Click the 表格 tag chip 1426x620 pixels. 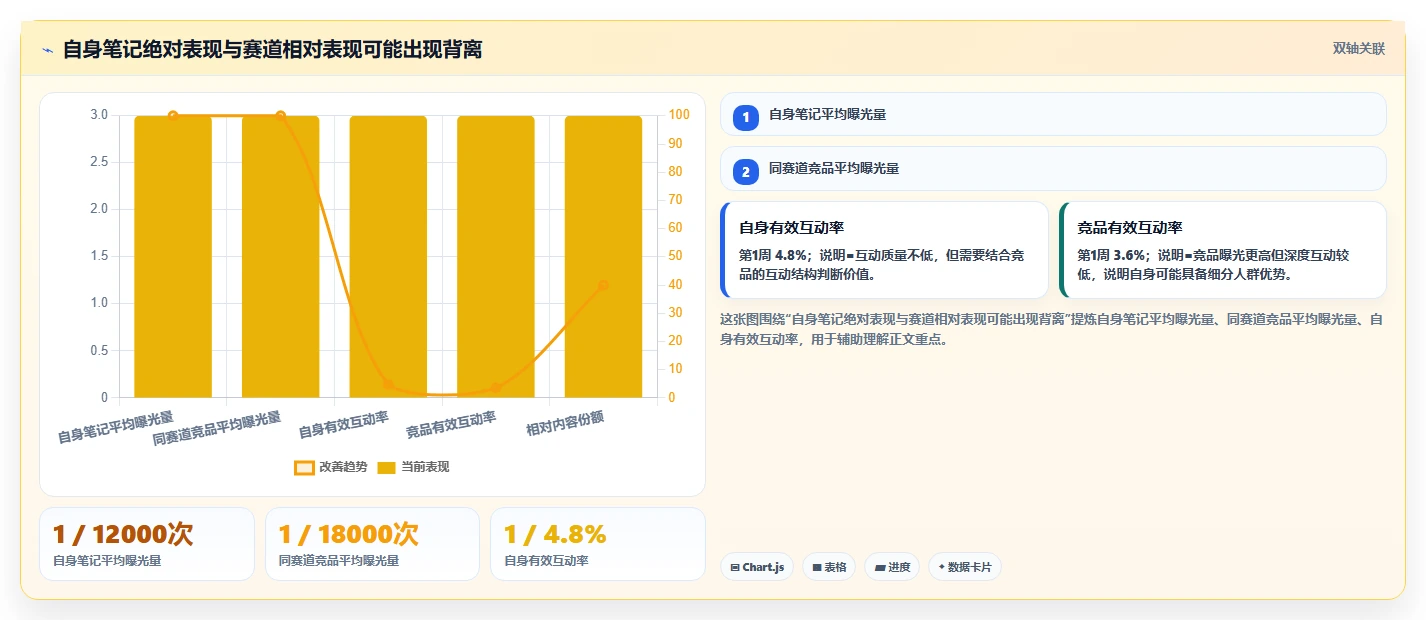pyautogui.click(x=829, y=567)
